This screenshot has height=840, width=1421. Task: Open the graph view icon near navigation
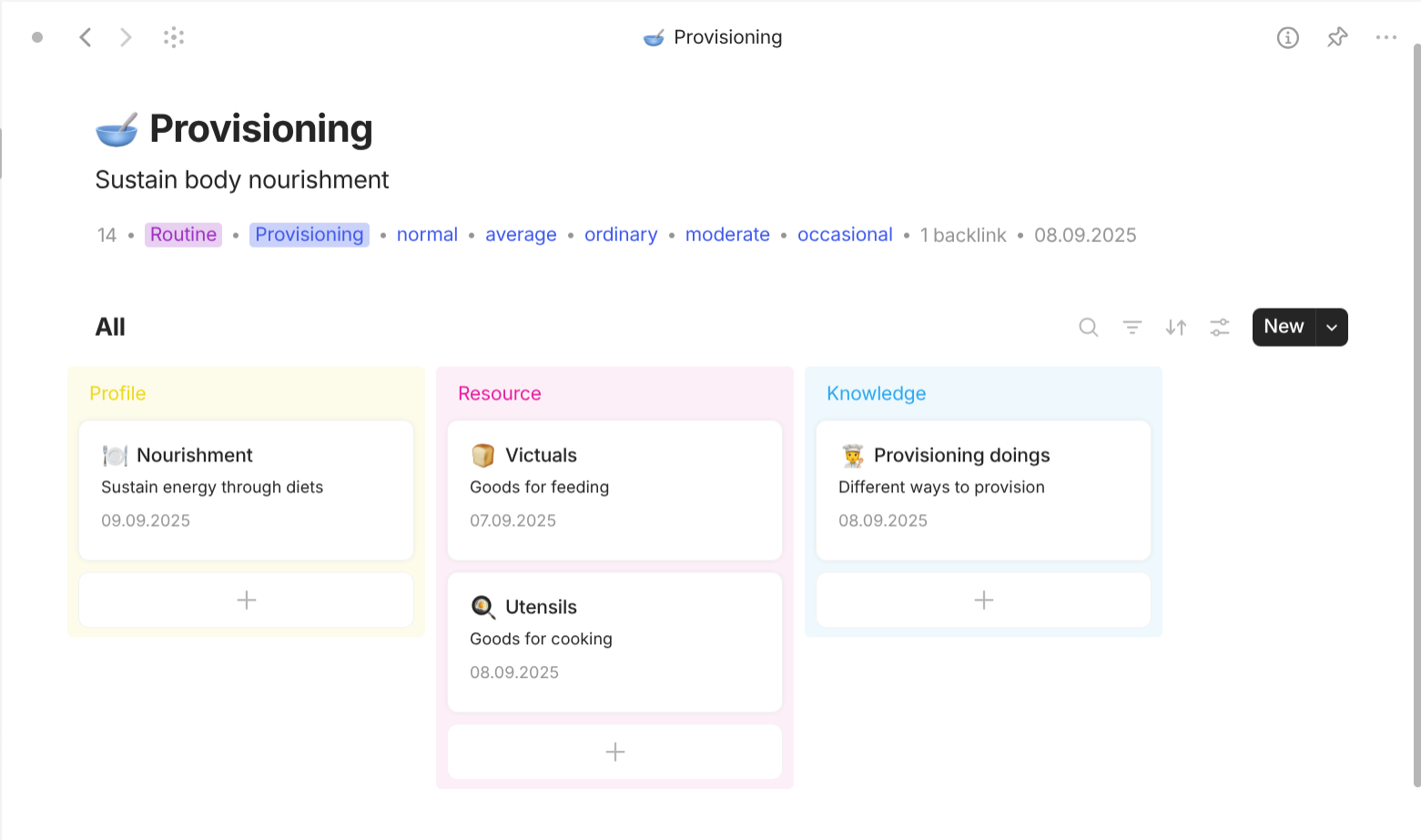(173, 37)
